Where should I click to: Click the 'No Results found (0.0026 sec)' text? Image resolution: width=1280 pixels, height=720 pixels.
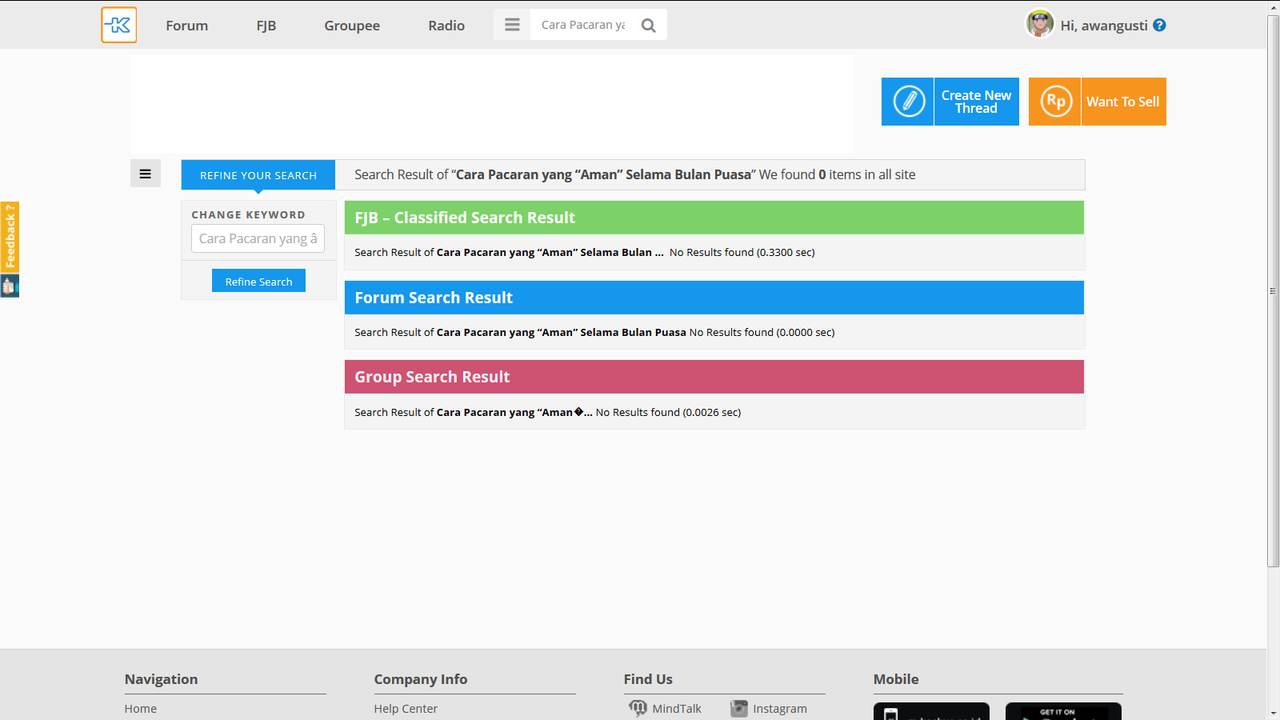click(668, 412)
